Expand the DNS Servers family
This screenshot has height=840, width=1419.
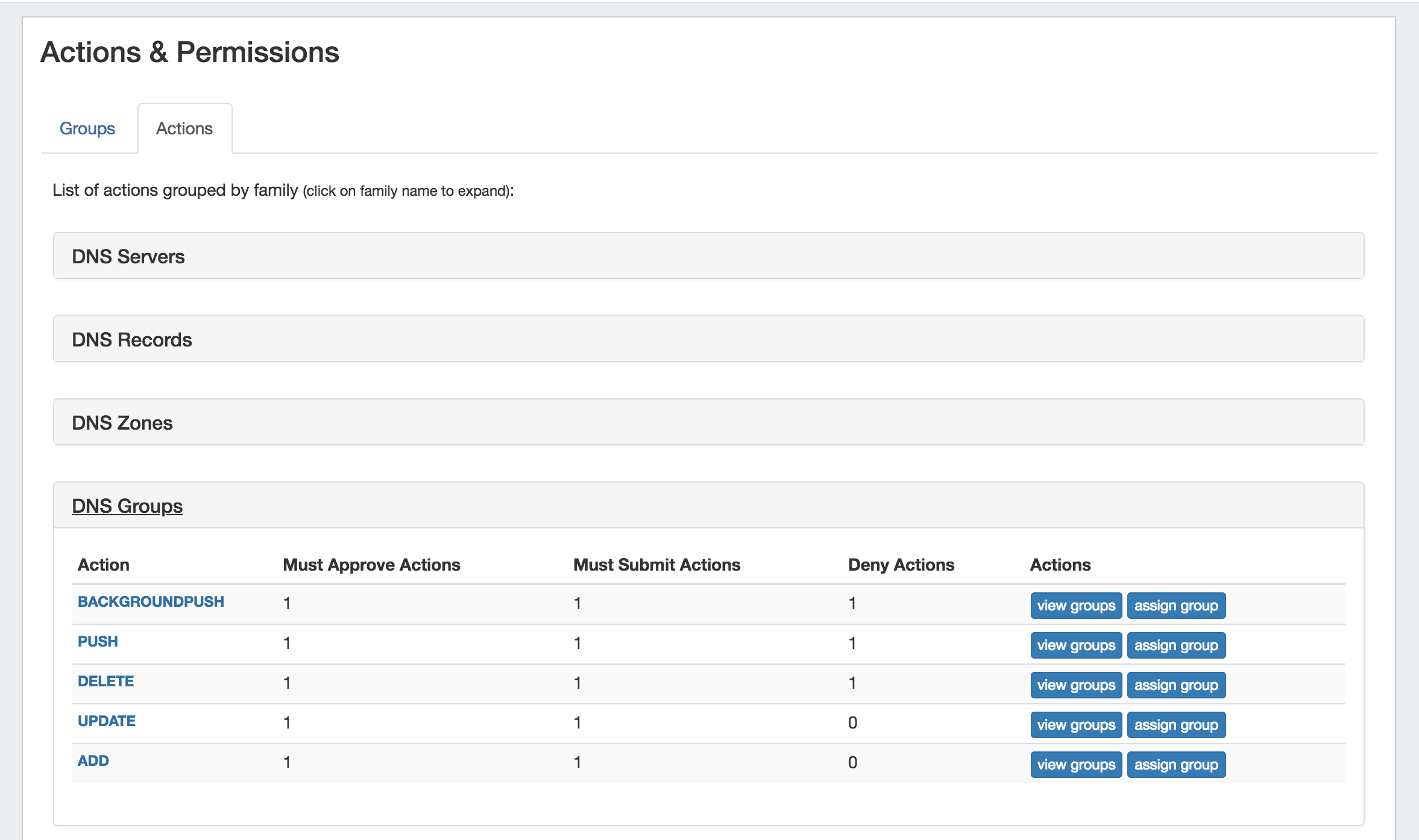click(x=128, y=257)
